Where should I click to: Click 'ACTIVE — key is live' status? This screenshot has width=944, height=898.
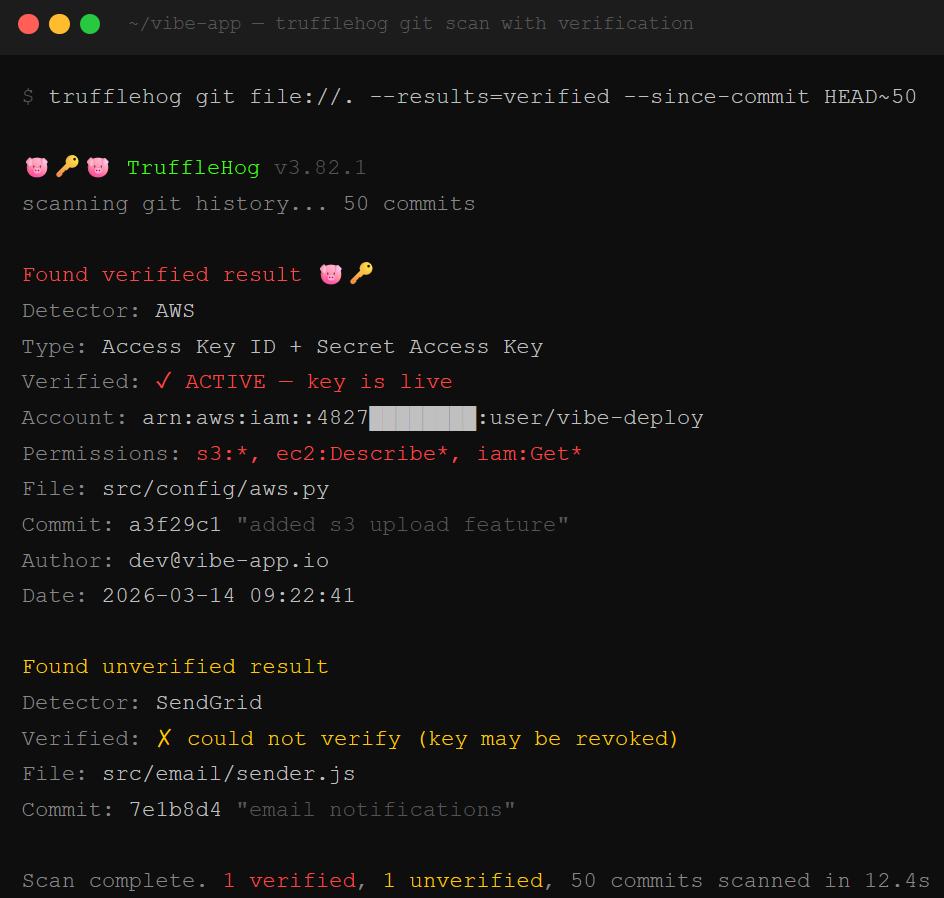click(x=318, y=382)
